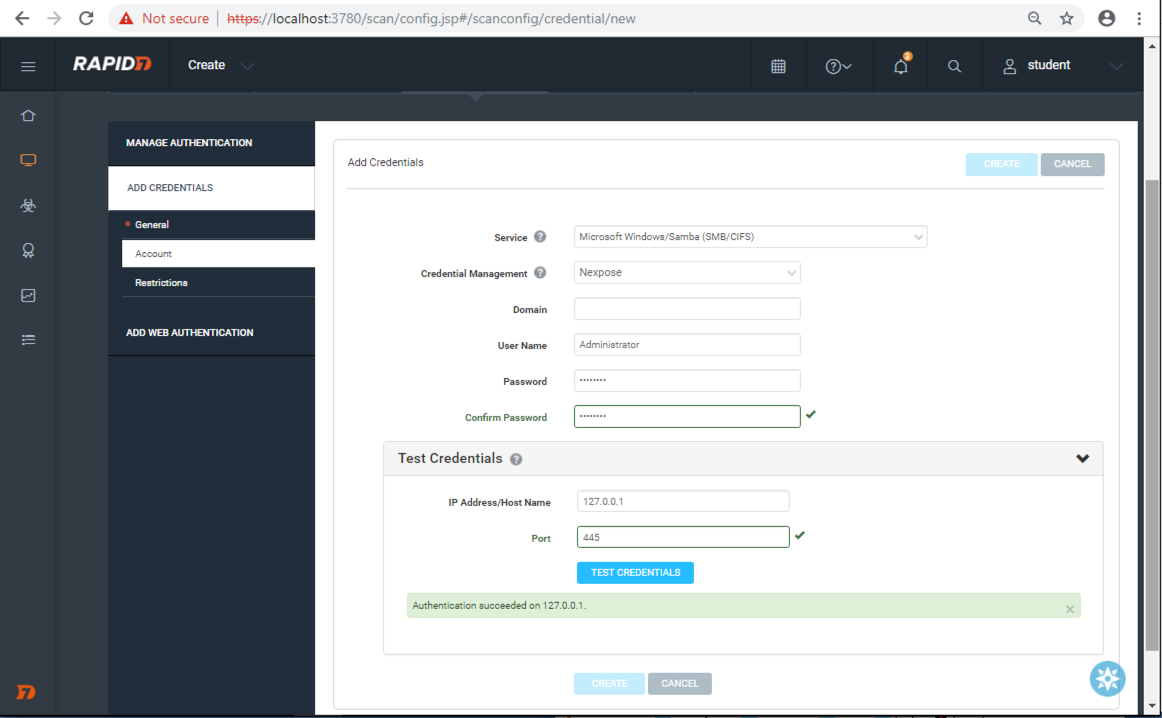Viewport: 1162px width, 718px height.
Task: Reload the page in browser
Action: point(87,19)
